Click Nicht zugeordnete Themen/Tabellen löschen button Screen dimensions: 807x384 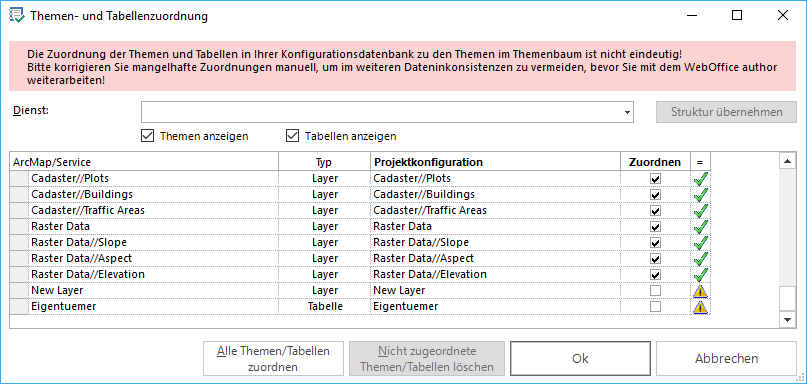[x=427, y=359]
